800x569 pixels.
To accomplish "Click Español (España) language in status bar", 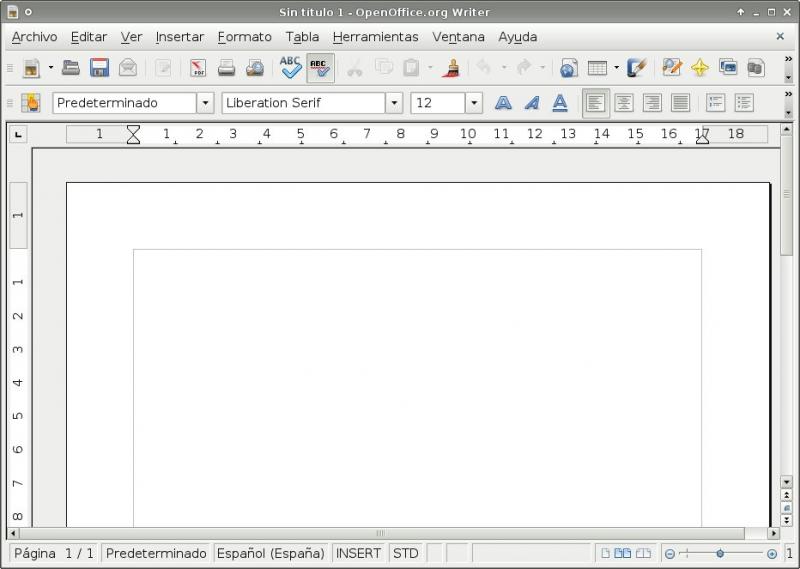I will [270, 554].
